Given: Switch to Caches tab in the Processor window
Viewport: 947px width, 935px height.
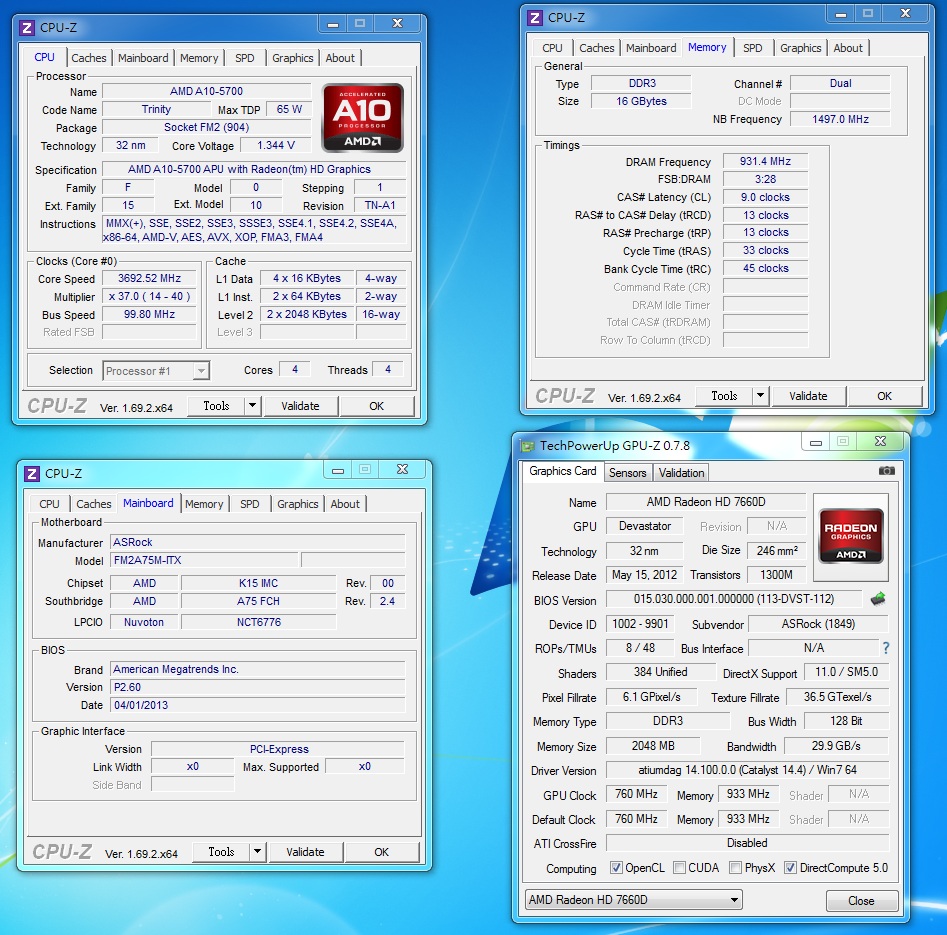Looking at the screenshot, I should (x=89, y=58).
